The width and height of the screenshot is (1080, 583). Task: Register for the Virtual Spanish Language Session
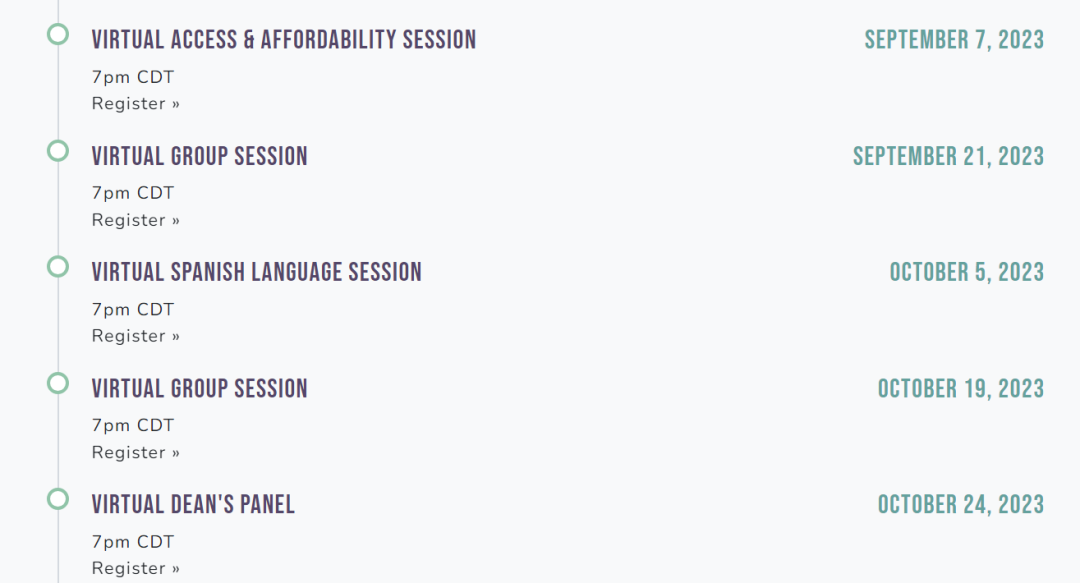[136, 336]
